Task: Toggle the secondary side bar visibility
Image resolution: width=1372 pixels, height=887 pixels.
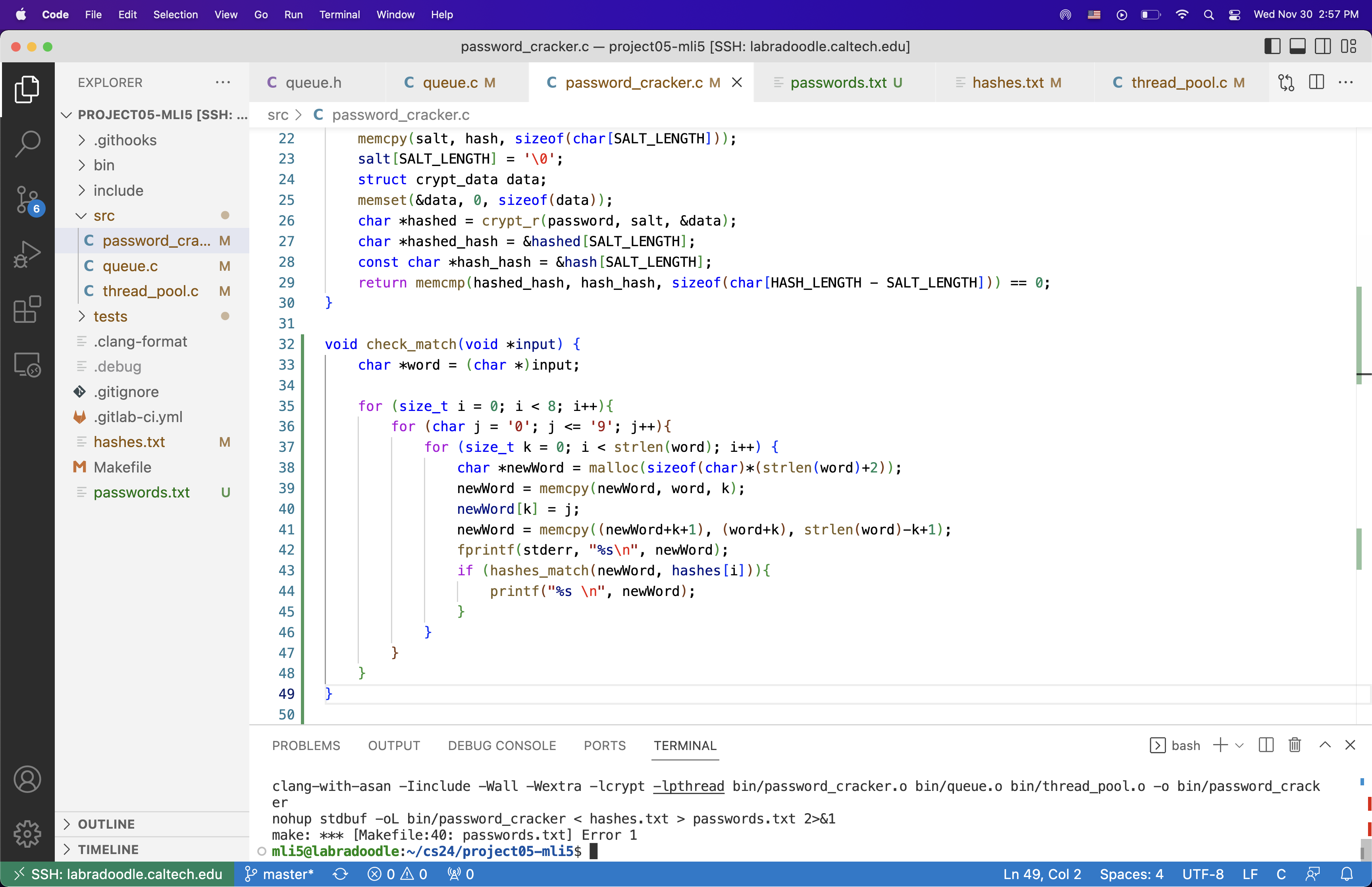Action: (x=1322, y=47)
